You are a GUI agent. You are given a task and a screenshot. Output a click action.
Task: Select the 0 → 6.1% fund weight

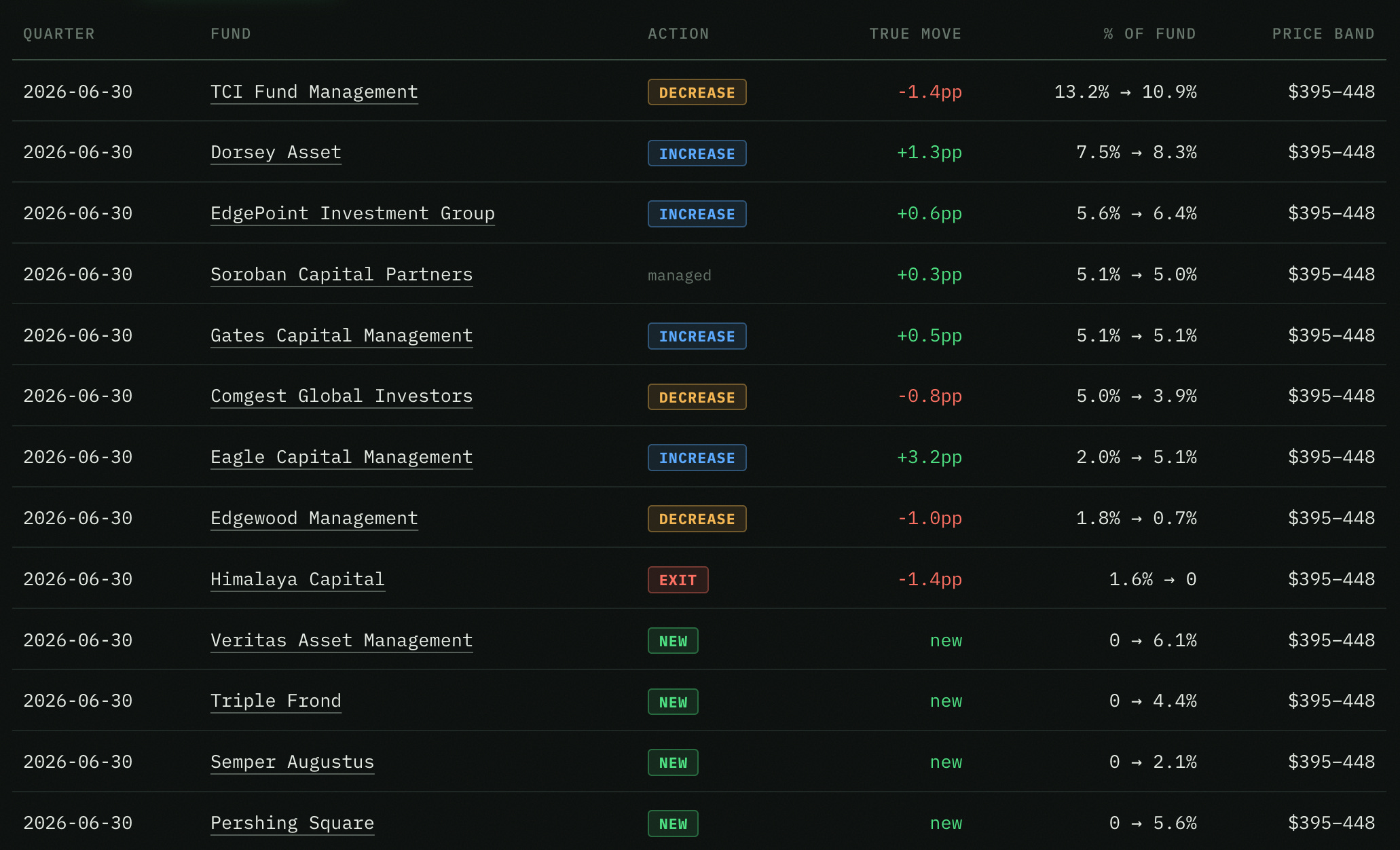coord(1153,640)
